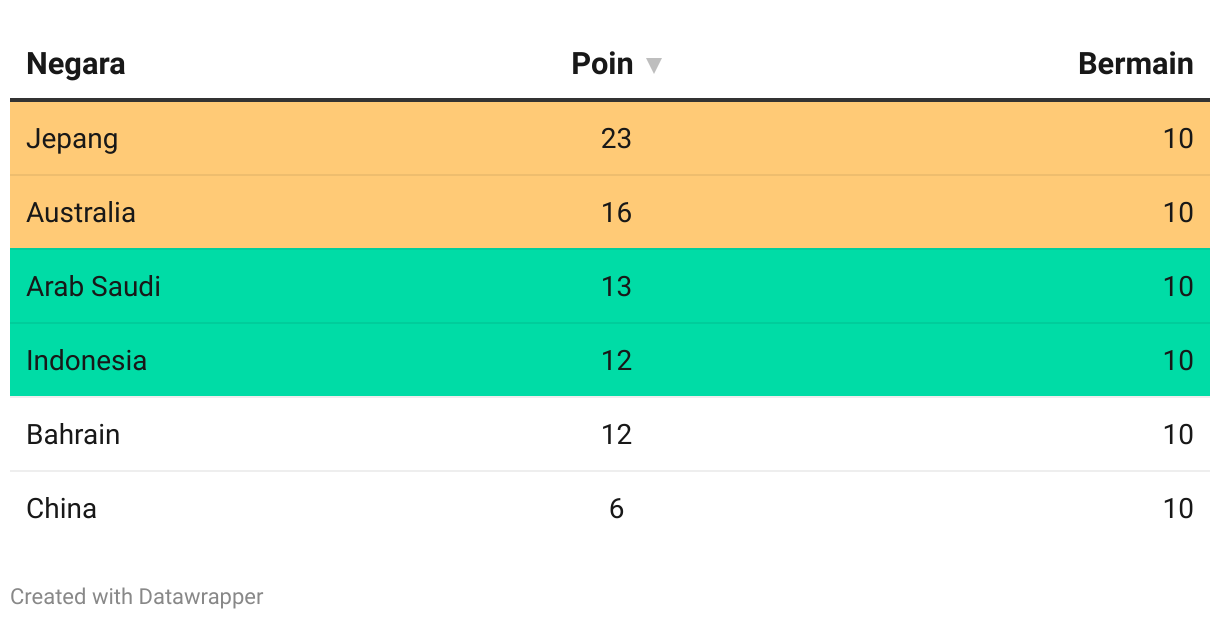
Task: Click Arab Saudi's 13 points value
Action: tap(617, 286)
